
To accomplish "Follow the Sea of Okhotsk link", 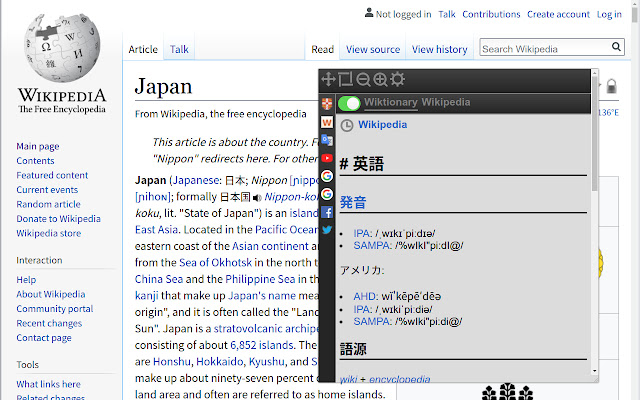I will (x=216, y=262).
